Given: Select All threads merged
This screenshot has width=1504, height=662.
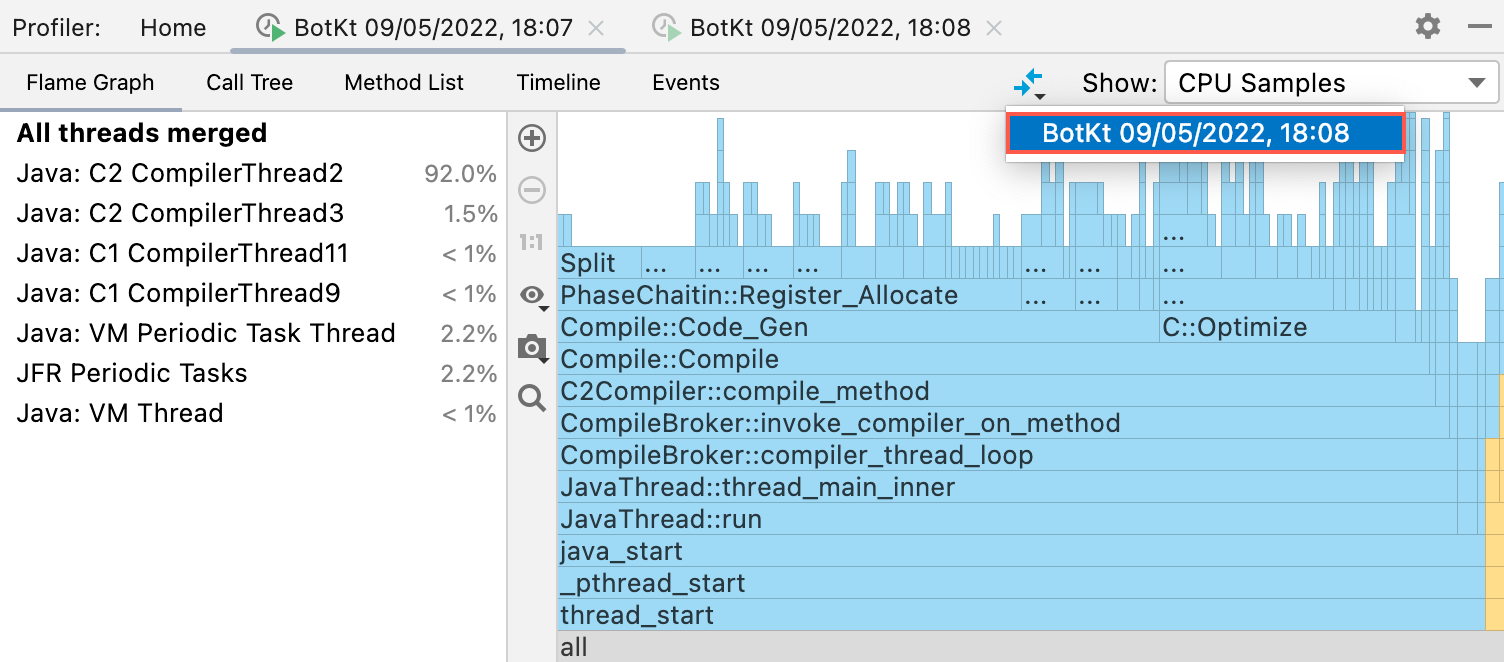Looking at the screenshot, I should click(254, 133).
